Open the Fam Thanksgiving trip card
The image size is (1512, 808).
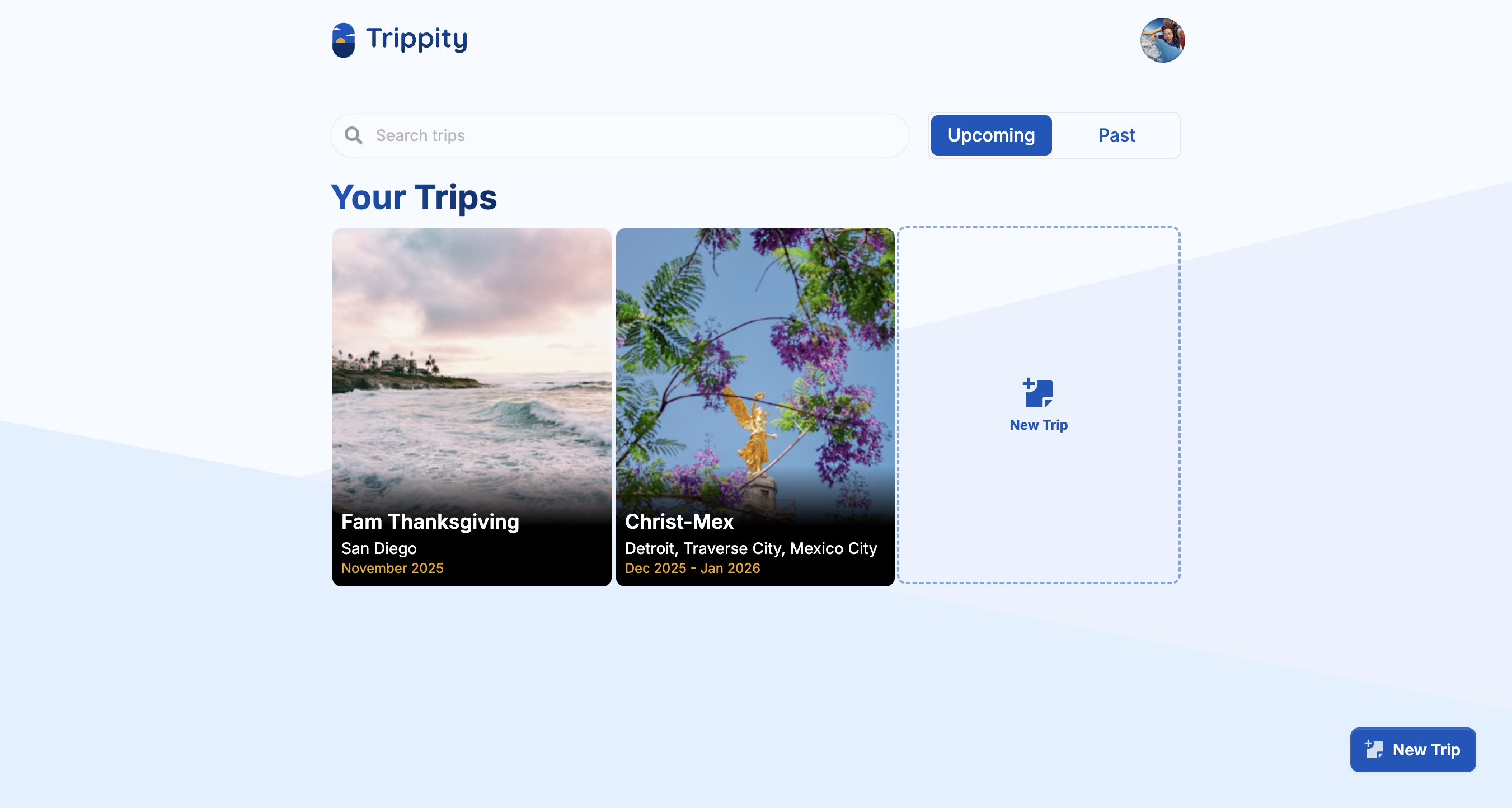pyautogui.click(x=471, y=408)
